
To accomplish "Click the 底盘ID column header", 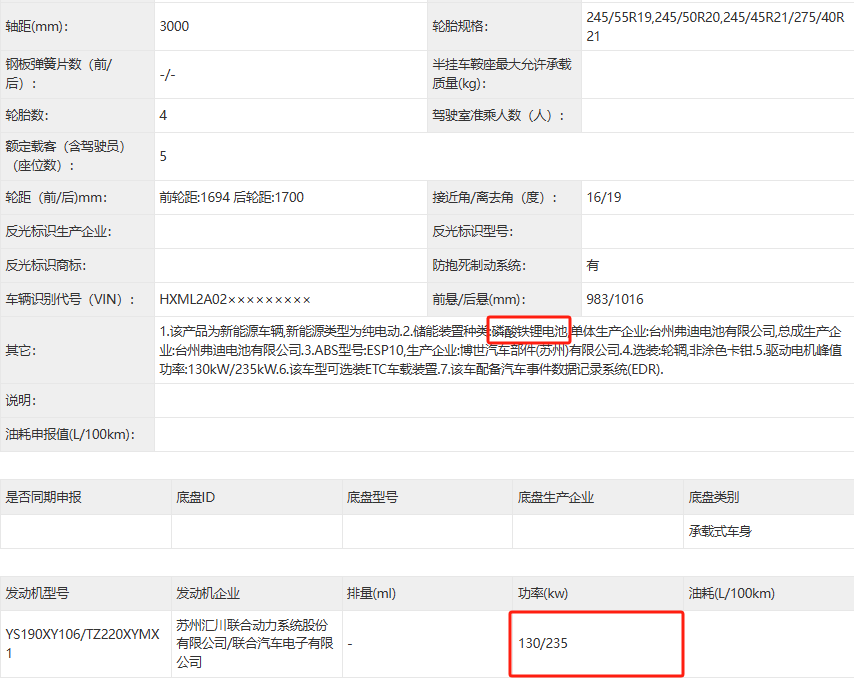I will 196,497.
